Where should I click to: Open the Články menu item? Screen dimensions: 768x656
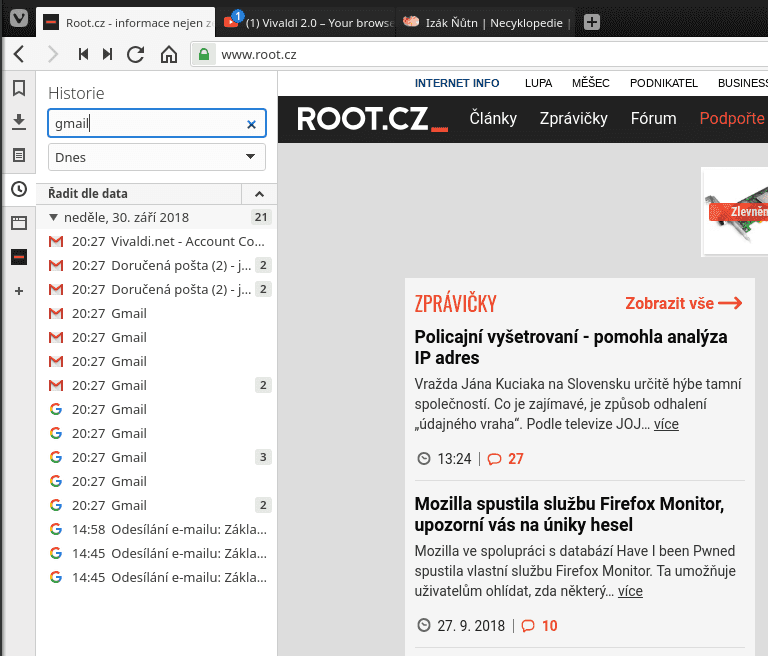[x=493, y=118]
